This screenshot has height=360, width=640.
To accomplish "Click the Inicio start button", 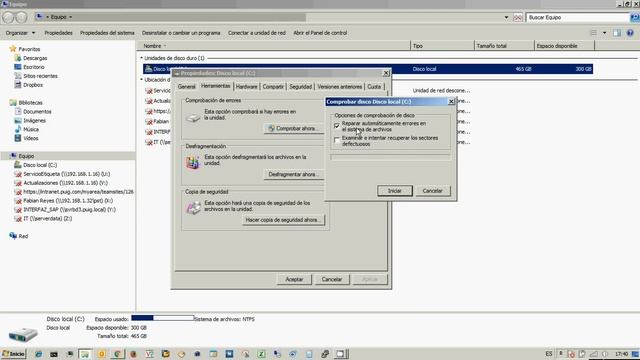I will pos(13,354).
